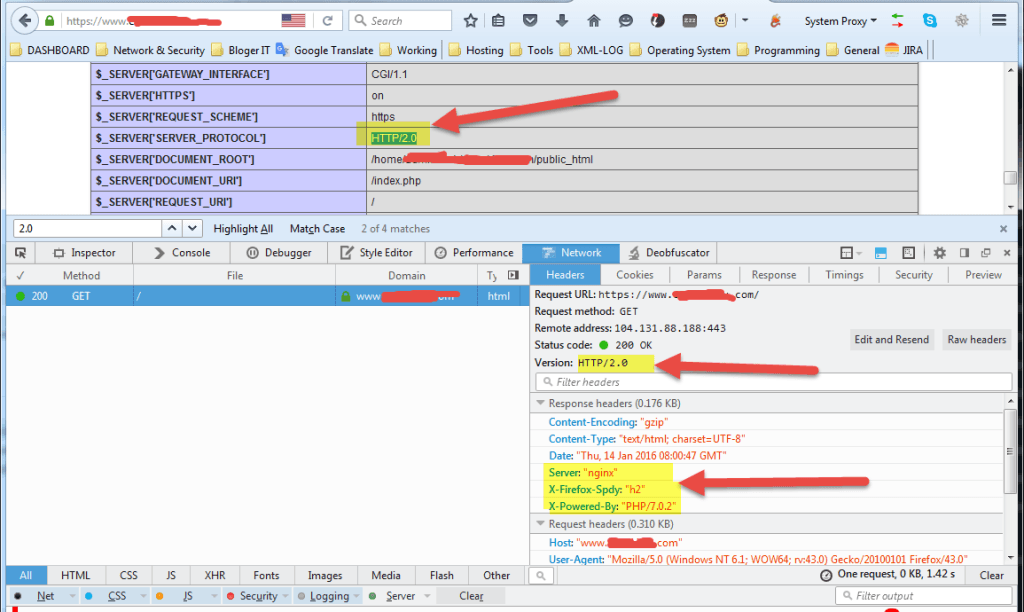The image size is (1024, 612).
Task: Open the dropdown arrow beside Logging filter
Action: tap(357, 596)
